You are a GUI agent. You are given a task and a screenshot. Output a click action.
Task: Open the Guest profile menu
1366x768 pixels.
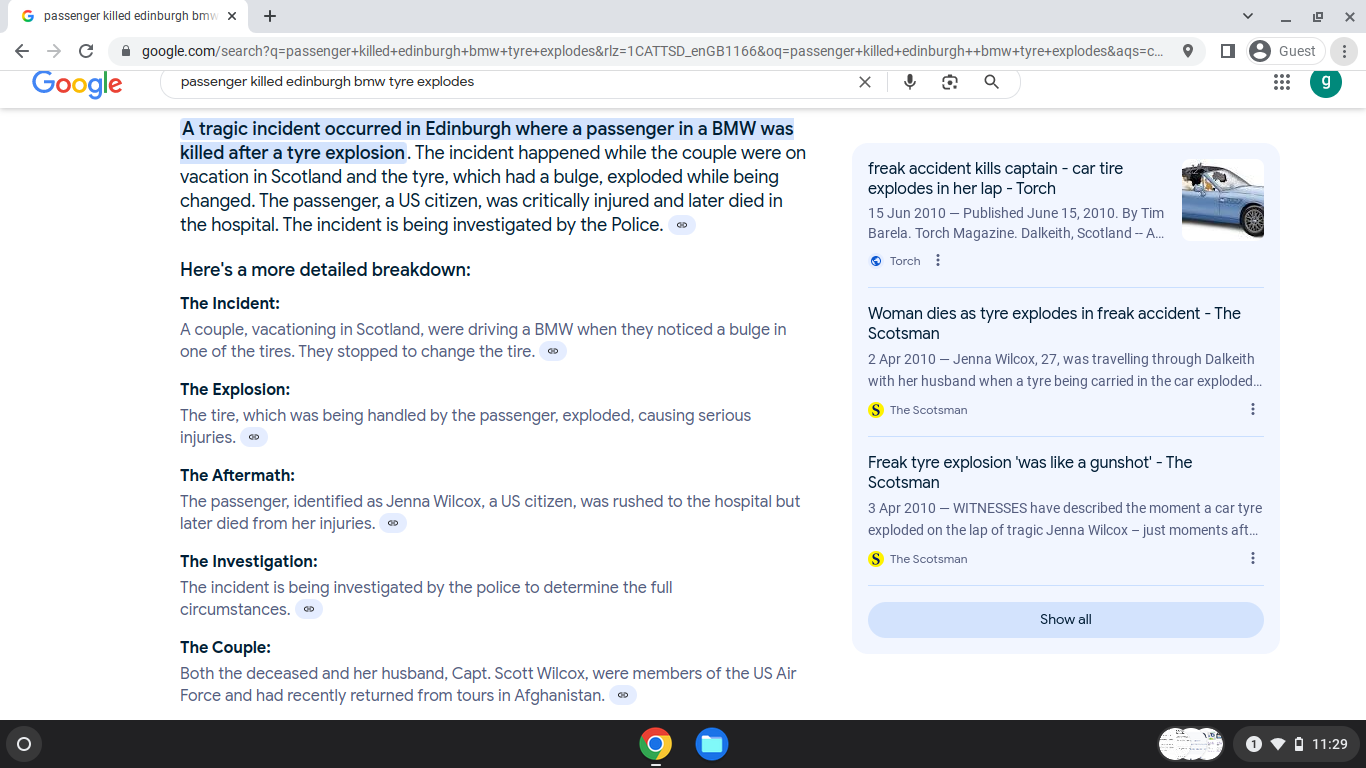pyautogui.click(x=1286, y=51)
